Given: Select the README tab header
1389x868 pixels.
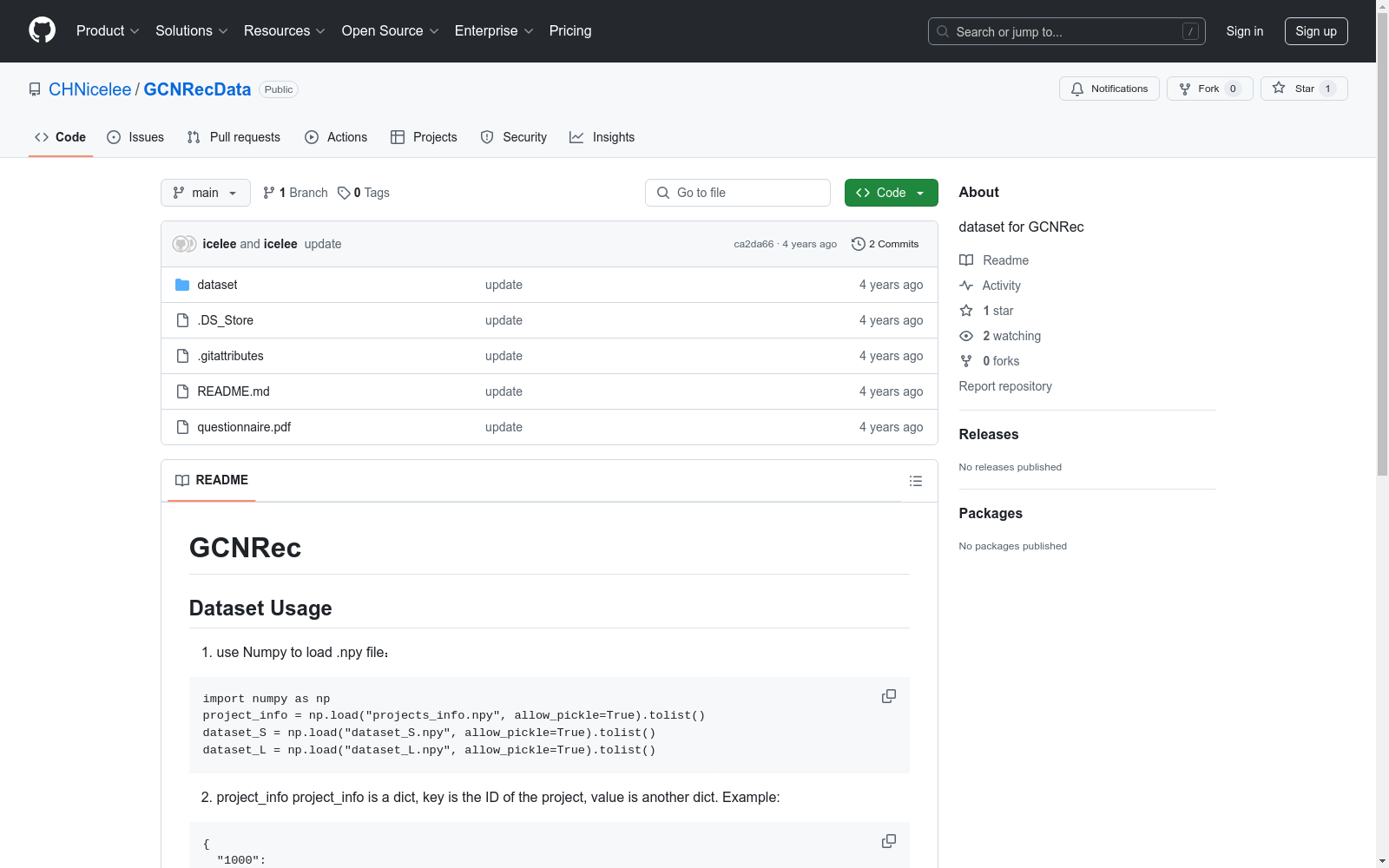Looking at the screenshot, I should (x=212, y=480).
